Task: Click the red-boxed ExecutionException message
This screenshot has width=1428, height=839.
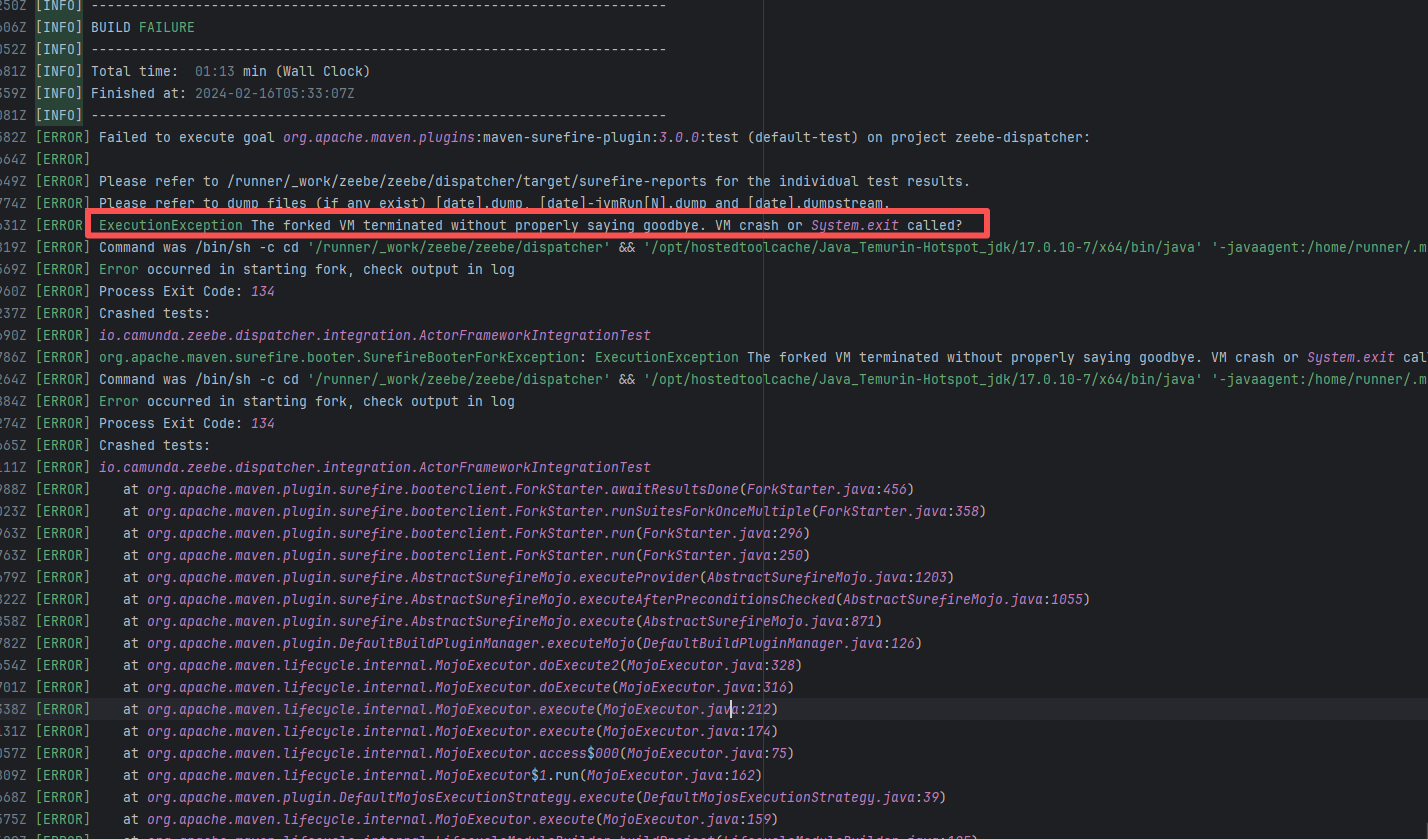Action: click(x=530, y=225)
